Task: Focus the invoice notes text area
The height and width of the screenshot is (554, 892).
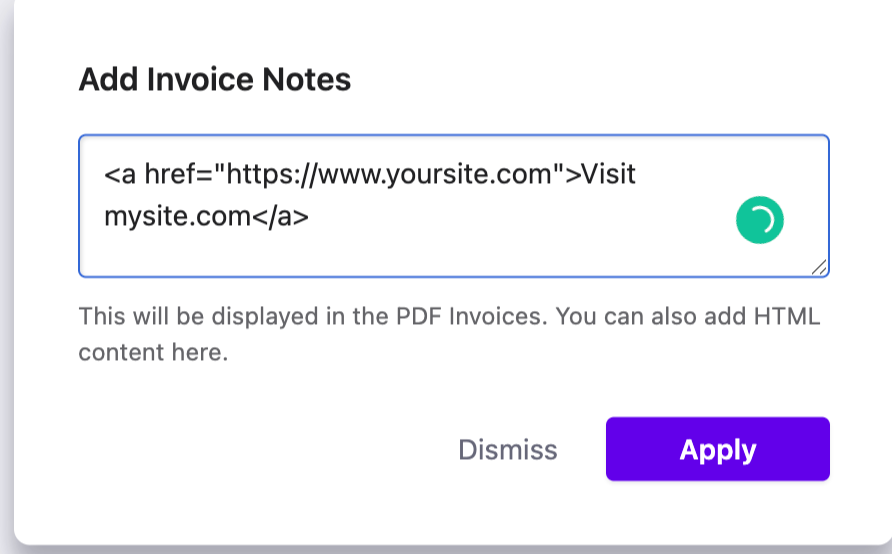Action: click(x=453, y=206)
